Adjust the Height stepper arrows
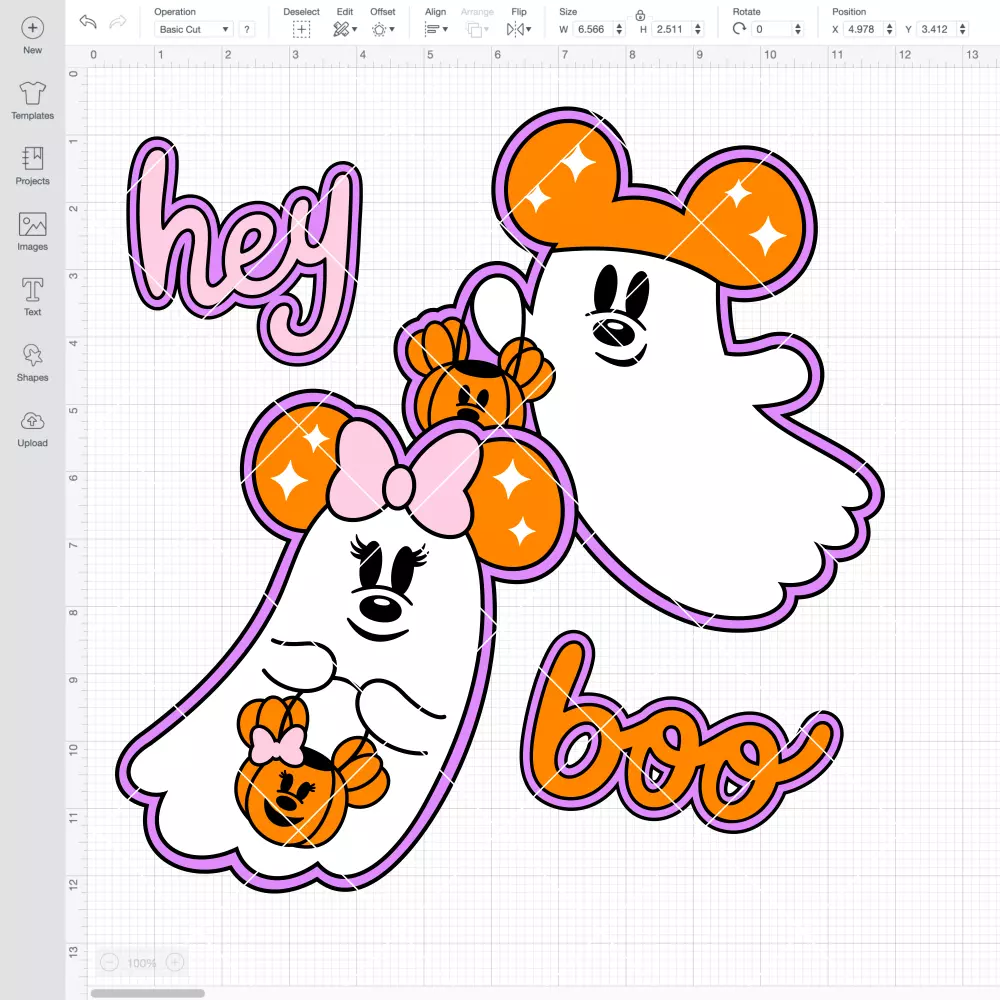The height and width of the screenshot is (1000, 1000). (x=698, y=29)
